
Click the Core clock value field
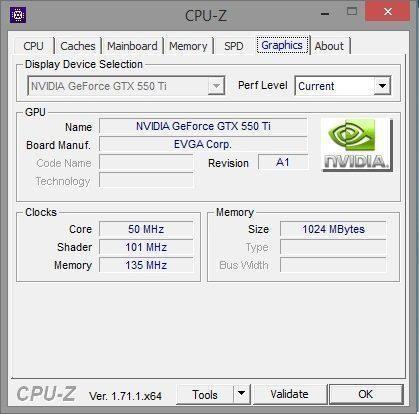[x=146, y=229]
